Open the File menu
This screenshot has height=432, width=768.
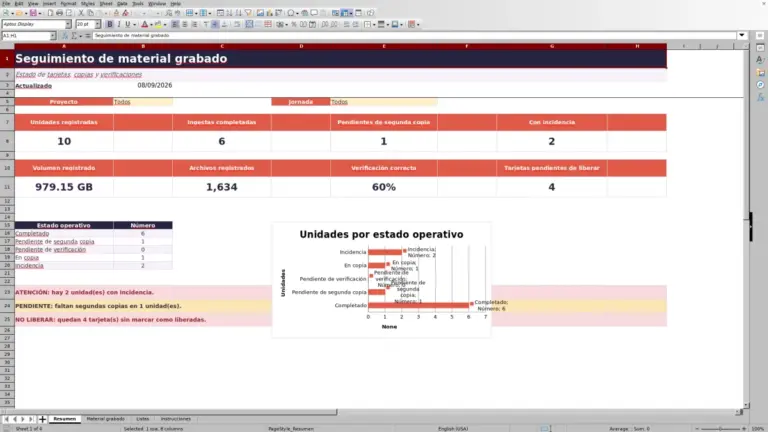[x=6, y=3]
